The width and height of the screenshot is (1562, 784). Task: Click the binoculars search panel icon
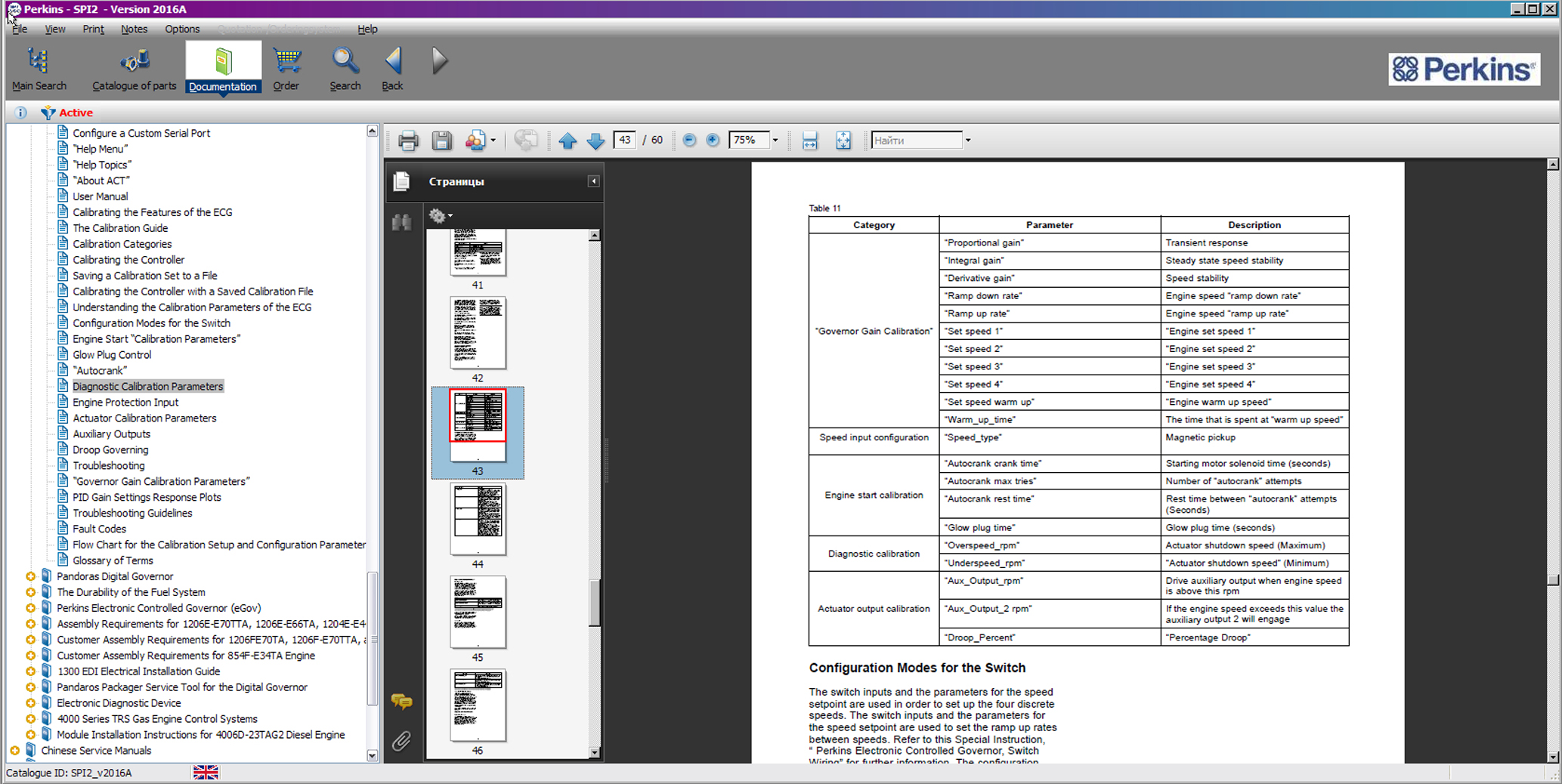(x=401, y=222)
